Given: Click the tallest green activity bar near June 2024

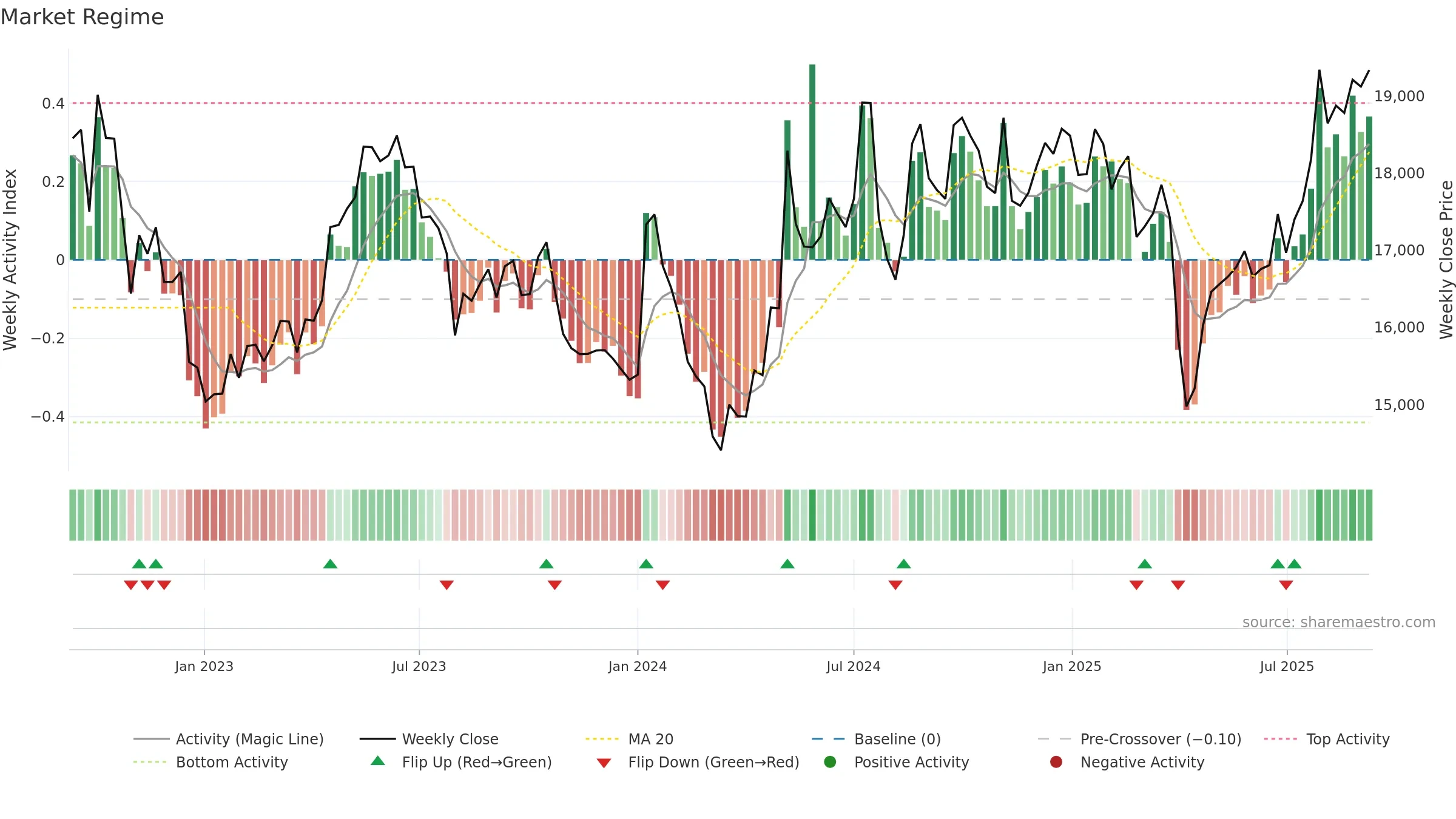Looking at the screenshot, I should coord(812,162).
